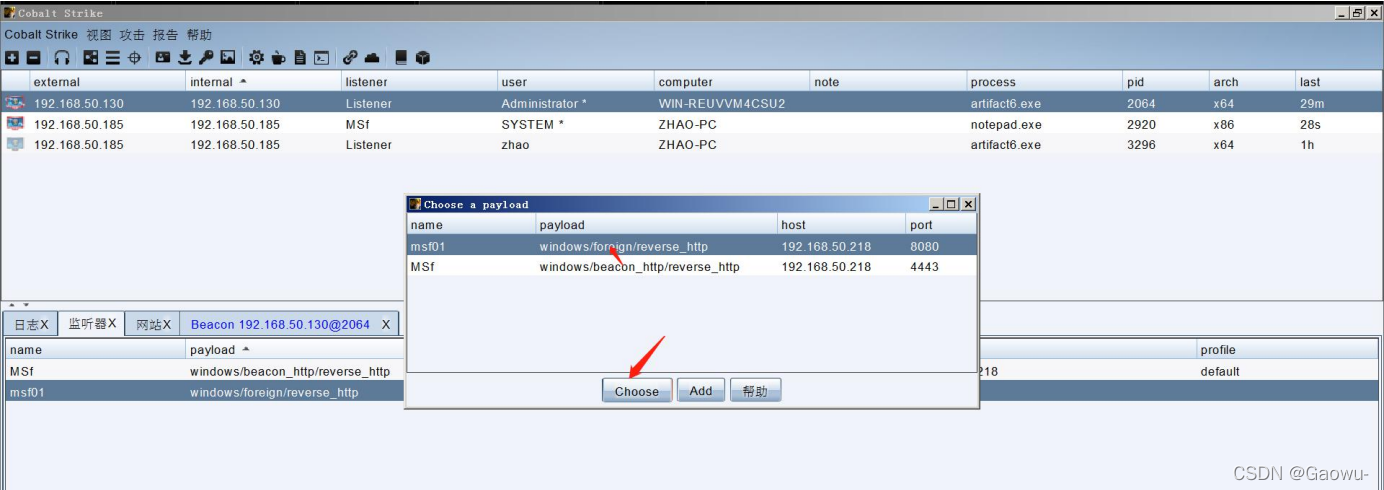Sort sessions by internal column header

[x=264, y=82]
